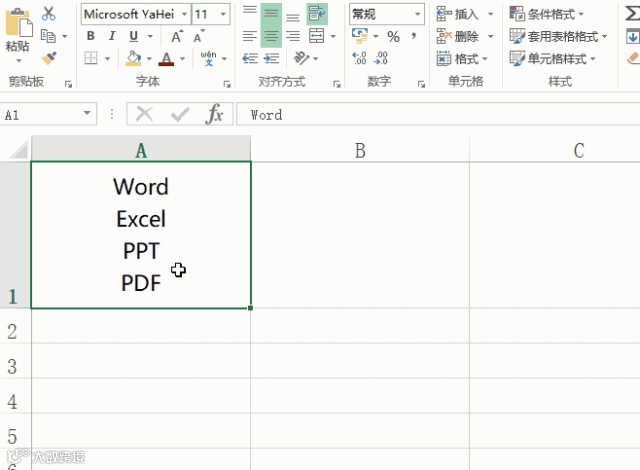The height and width of the screenshot is (470, 640).
Task: Confirm entry checkmark button
Action: coord(180,115)
